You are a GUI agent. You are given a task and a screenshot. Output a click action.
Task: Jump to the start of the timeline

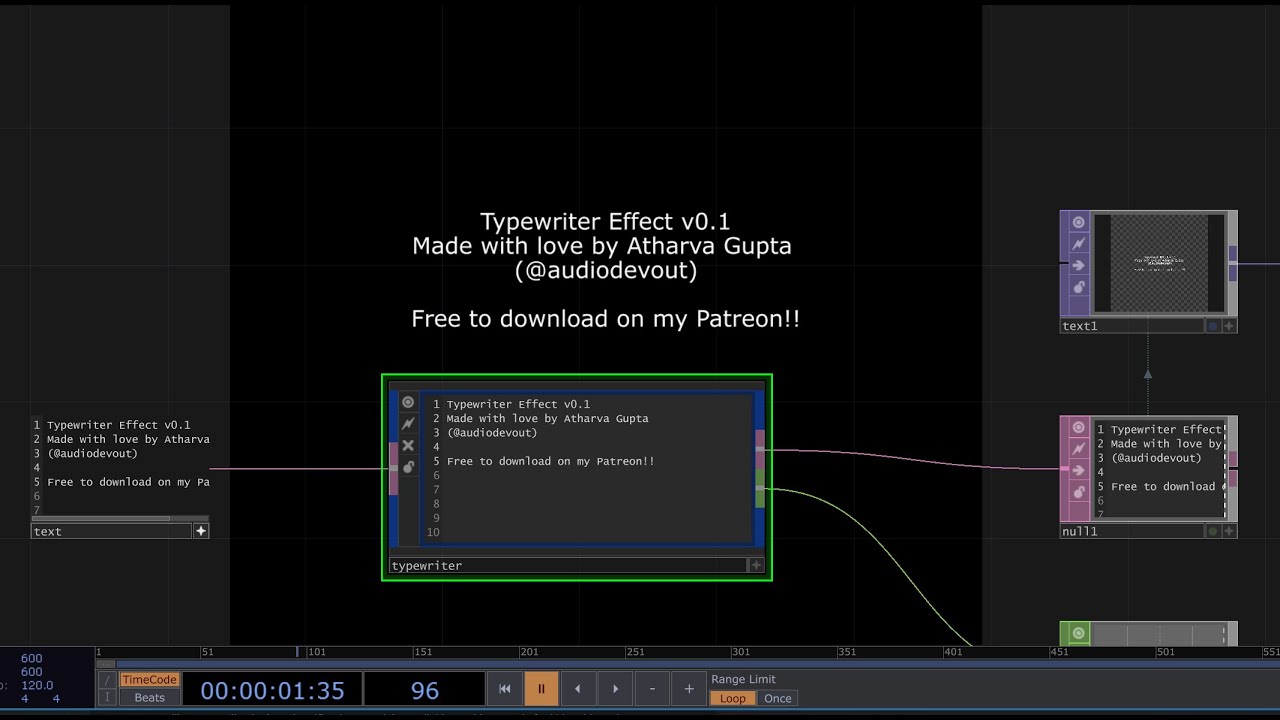point(505,688)
